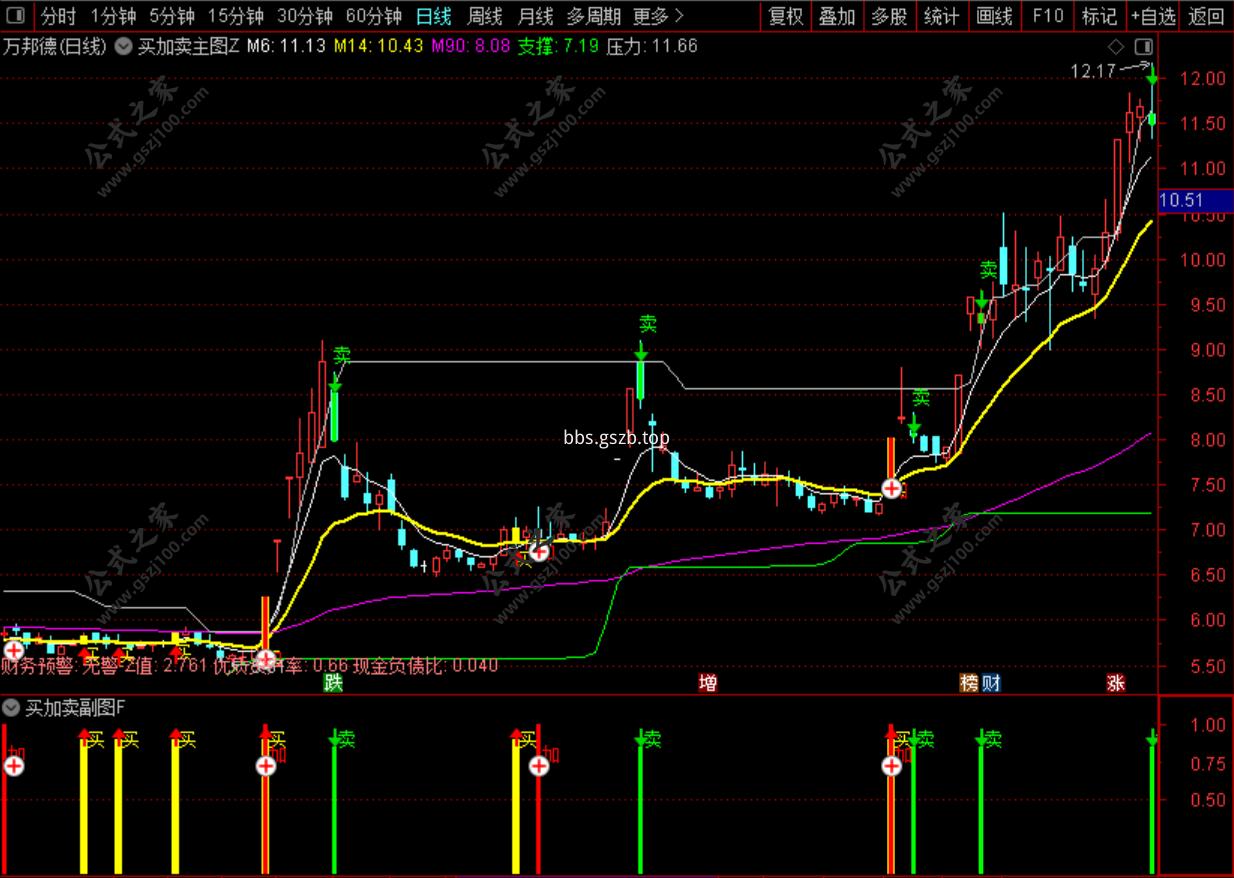The height and width of the screenshot is (878, 1234).
Task: Click the panel layout icon top-left
Action: click(16, 16)
